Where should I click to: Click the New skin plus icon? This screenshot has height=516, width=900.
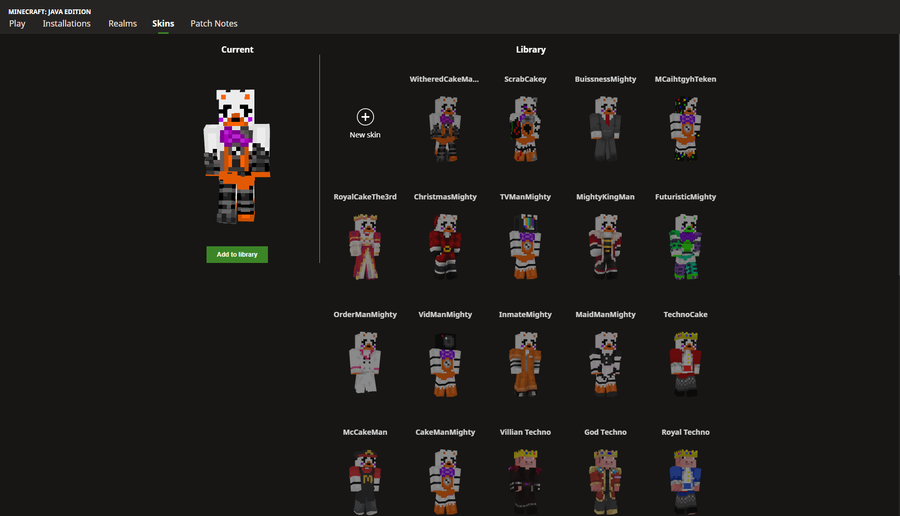click(365, 117)
